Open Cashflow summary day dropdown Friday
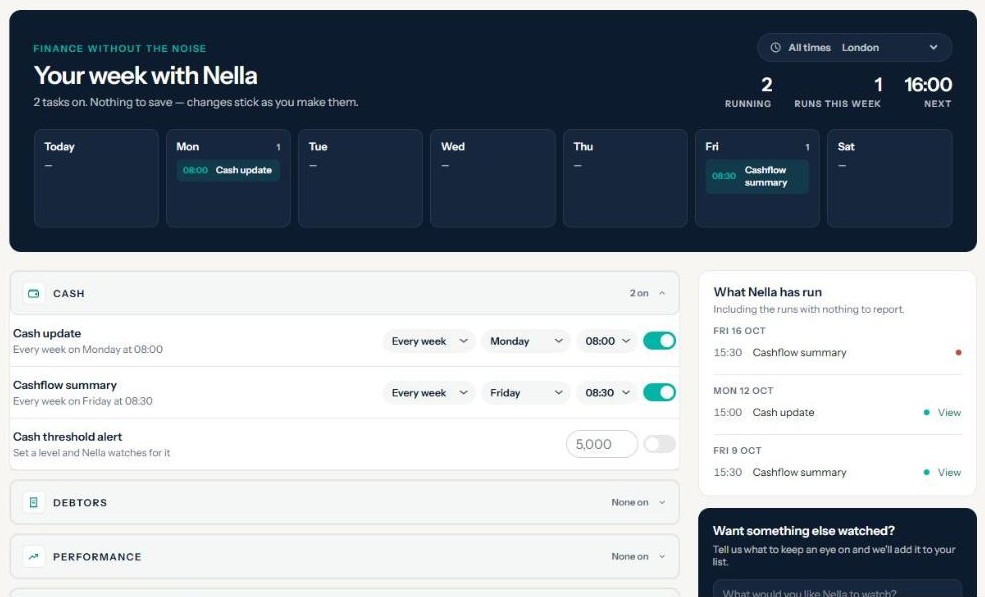Image resolution: width=985 pixels, height=597 pixels. [x=526, y=393]
